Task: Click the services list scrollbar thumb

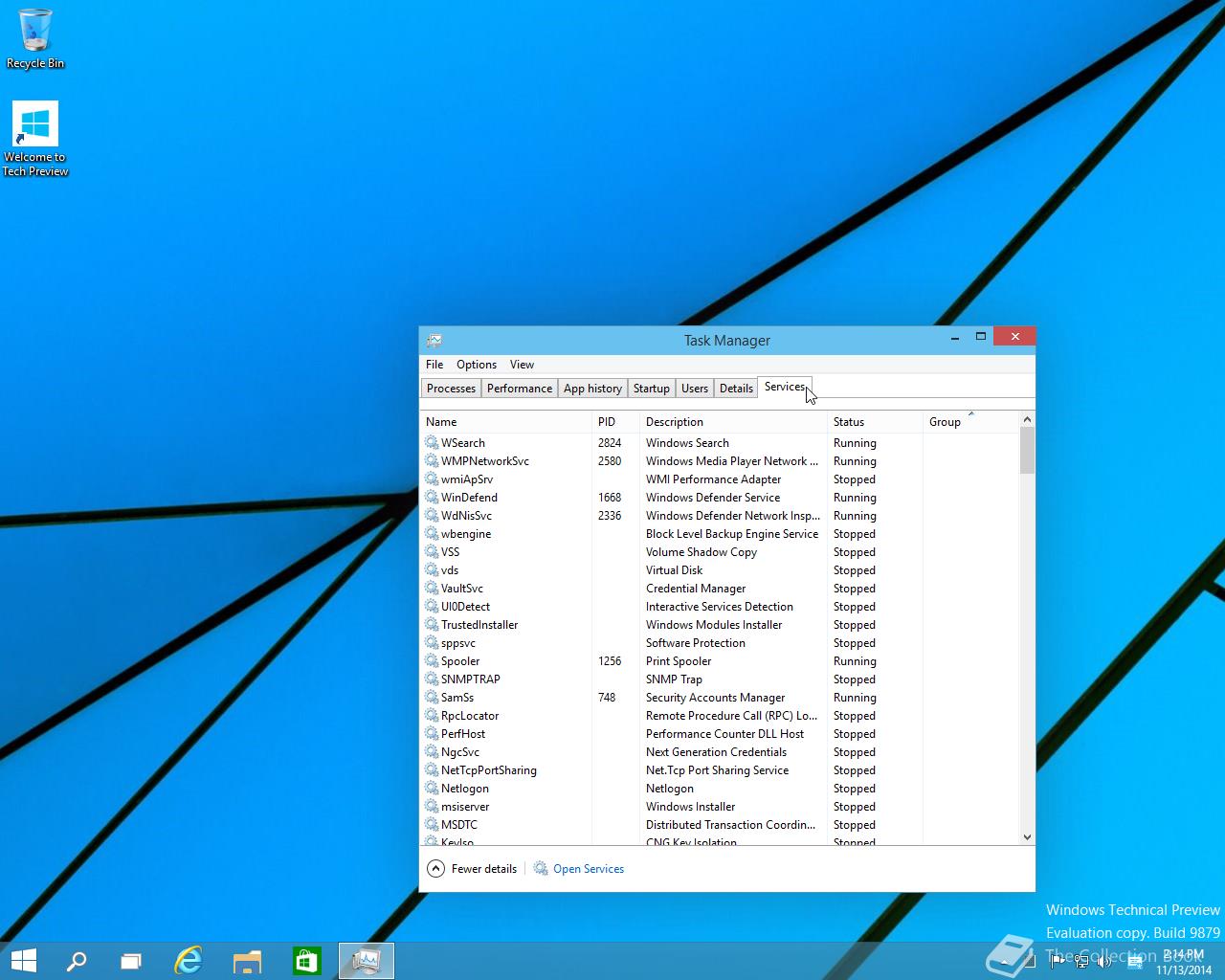Action: 1027,451
